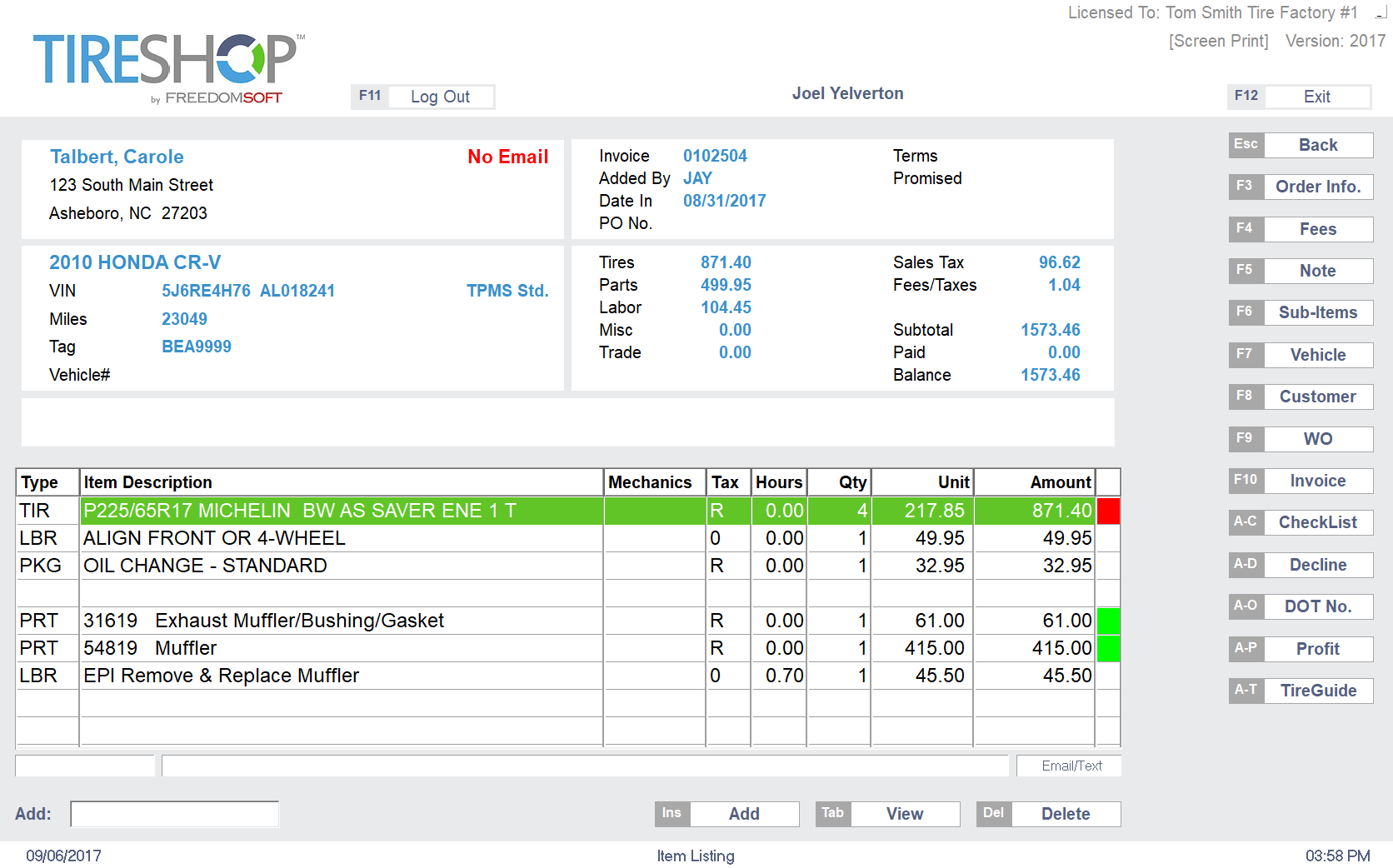Click the long empty field beside Email/Text
This screenshot has height=868, width=1393.
(585, 766)
